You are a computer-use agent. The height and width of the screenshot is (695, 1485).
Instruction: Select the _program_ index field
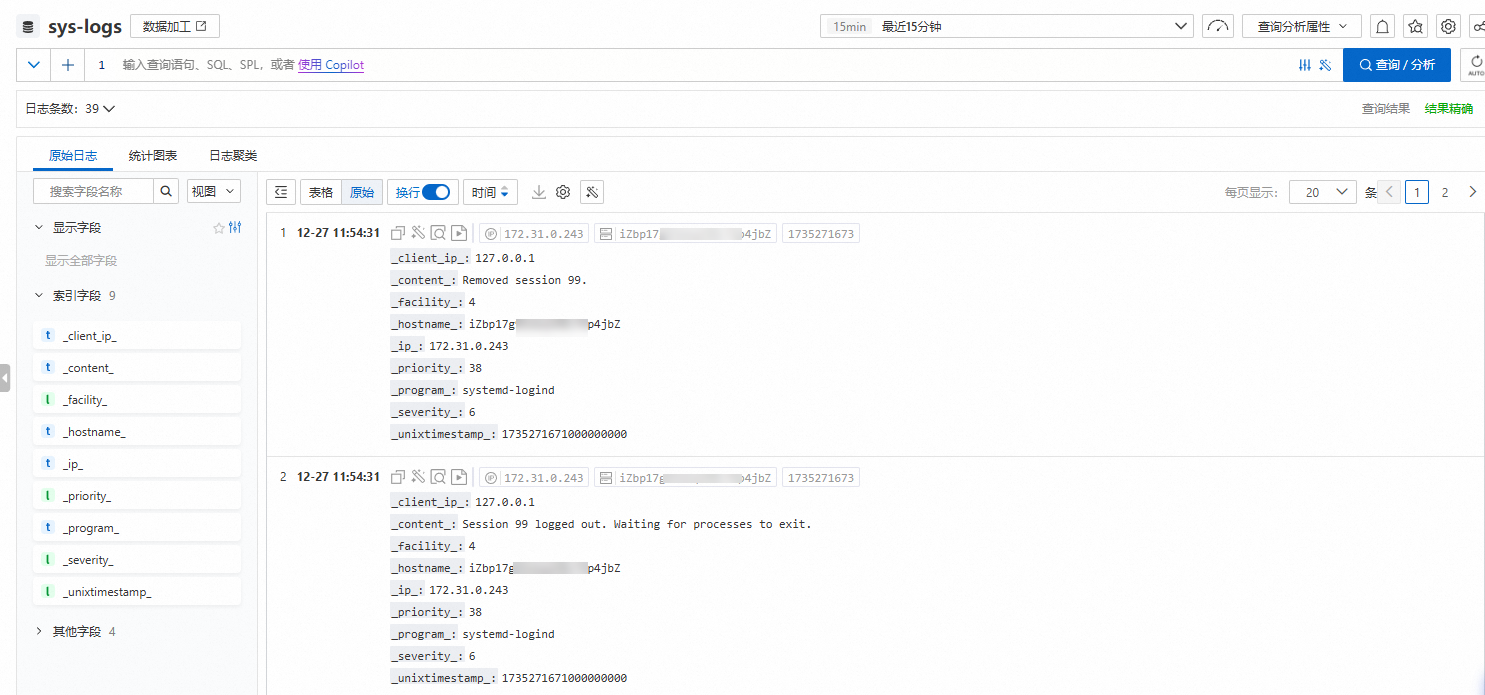pyautogui.click(x=137, y=528)
